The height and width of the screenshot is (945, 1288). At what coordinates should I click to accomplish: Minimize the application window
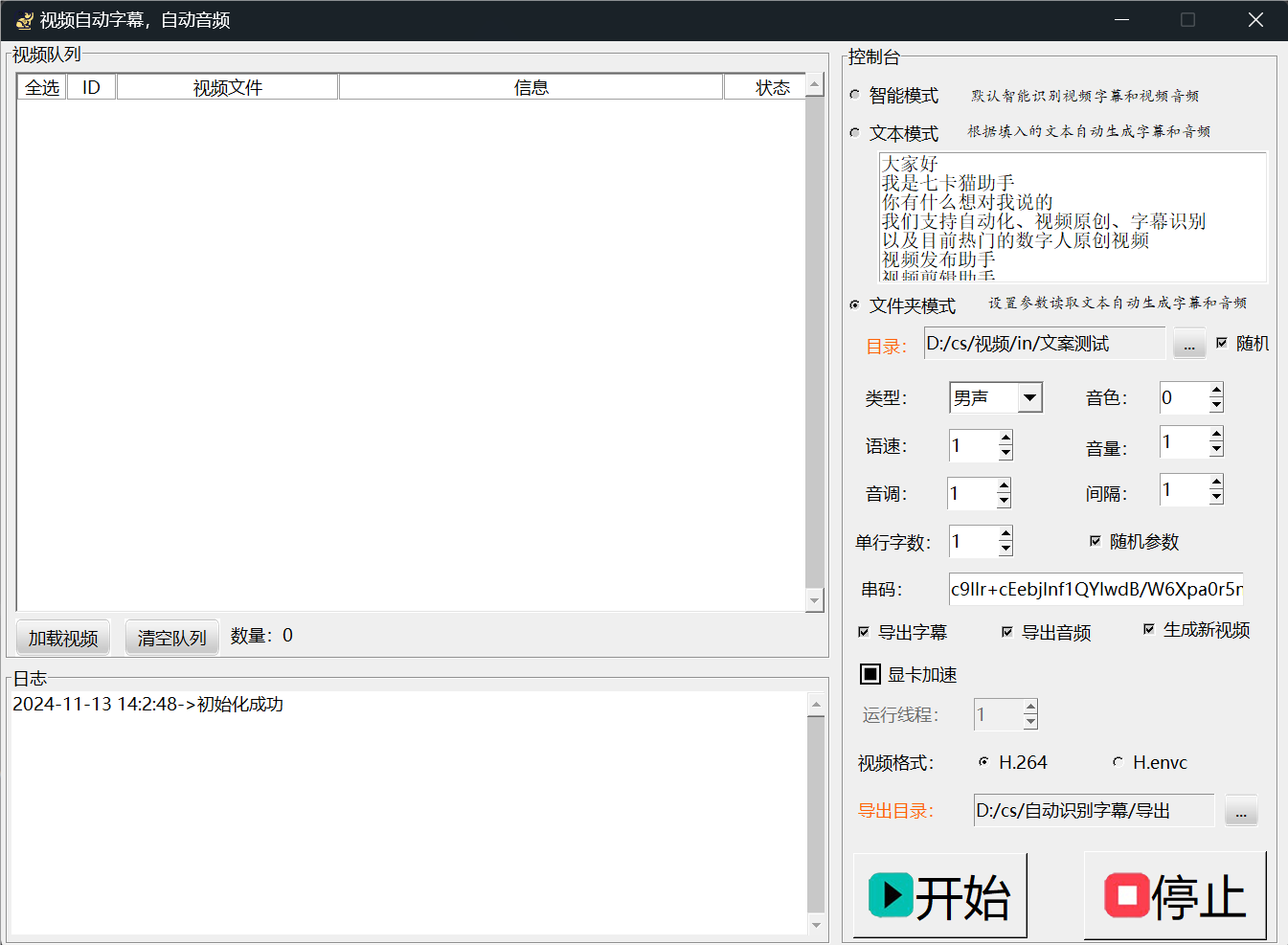point(1122,20)
